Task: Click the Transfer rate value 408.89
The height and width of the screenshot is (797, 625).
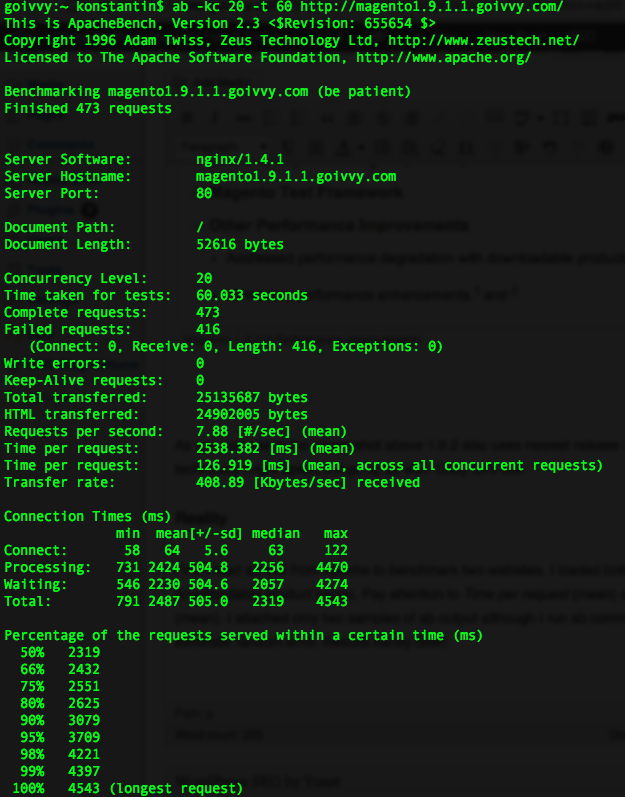Action: coord(220,482)
